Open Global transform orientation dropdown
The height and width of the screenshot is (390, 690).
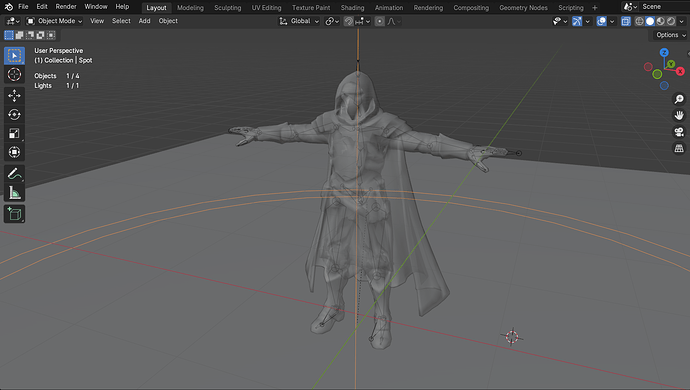point(299,21)
